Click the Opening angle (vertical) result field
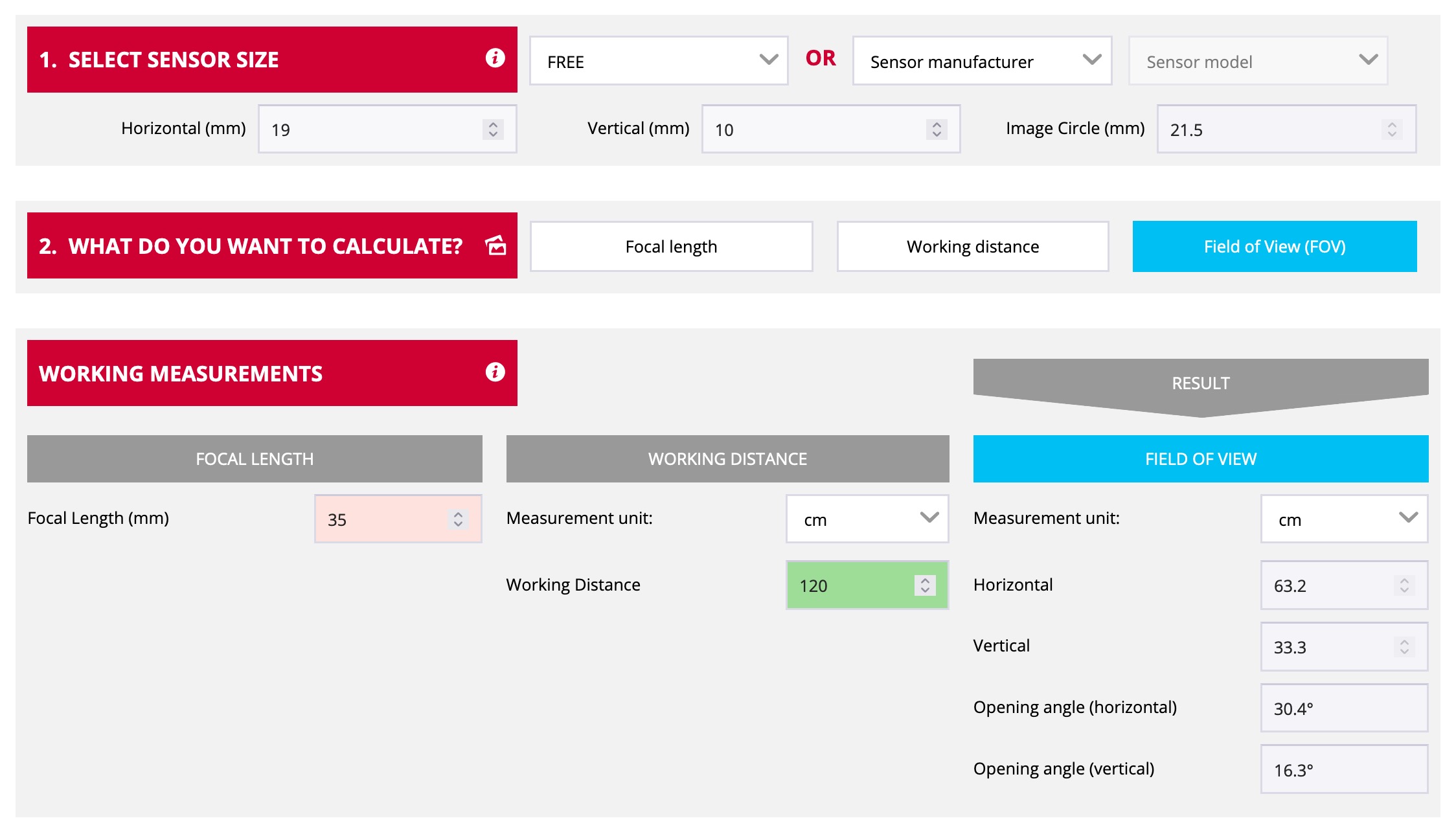This screenshot has width=1456, height=838. click(1344, 769)
